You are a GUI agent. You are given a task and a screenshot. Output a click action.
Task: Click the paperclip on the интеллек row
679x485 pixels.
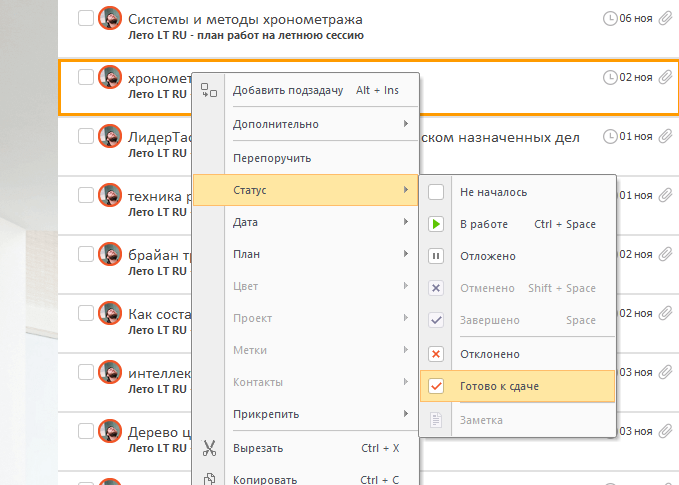click(665, 372)
